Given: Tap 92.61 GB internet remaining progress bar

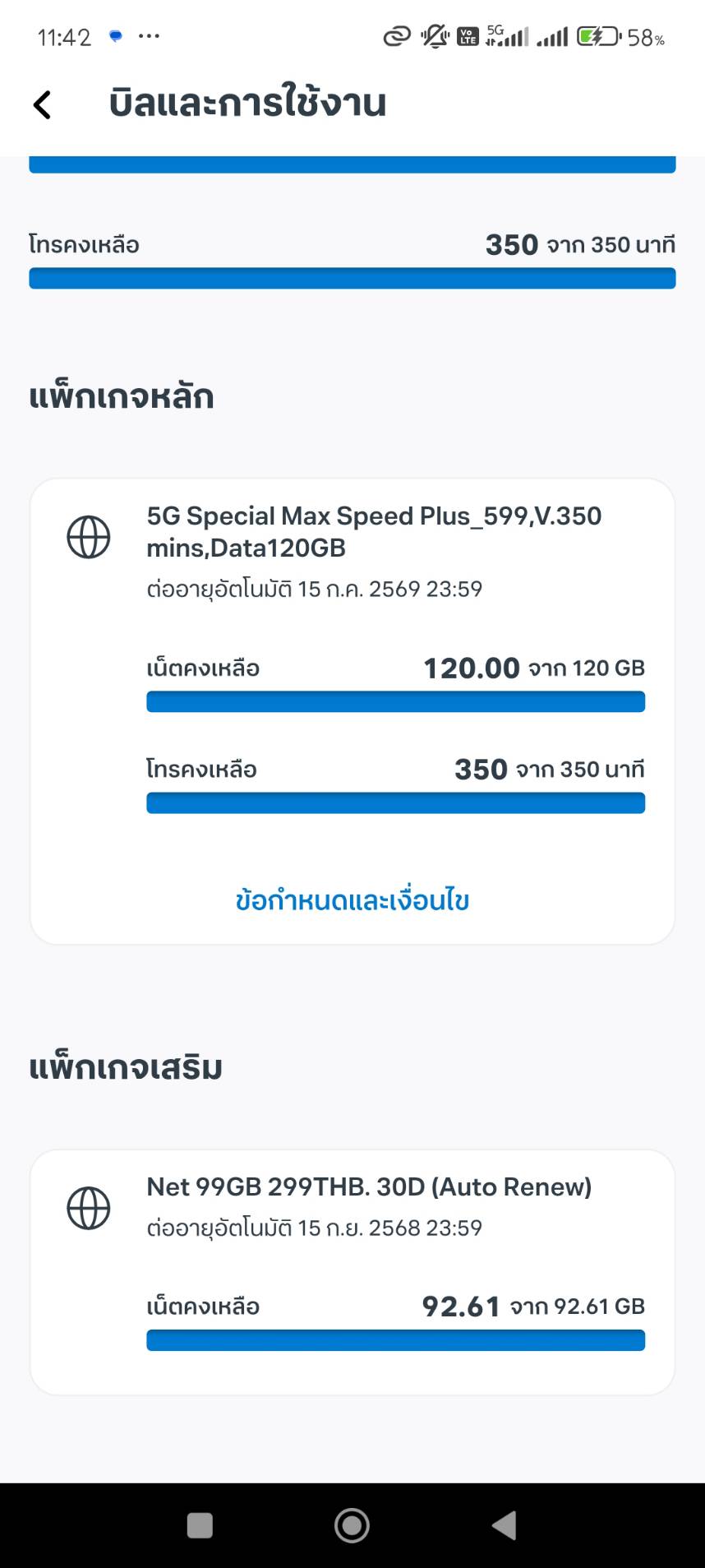Looking at the screenshot, I should coord(395,1340).
